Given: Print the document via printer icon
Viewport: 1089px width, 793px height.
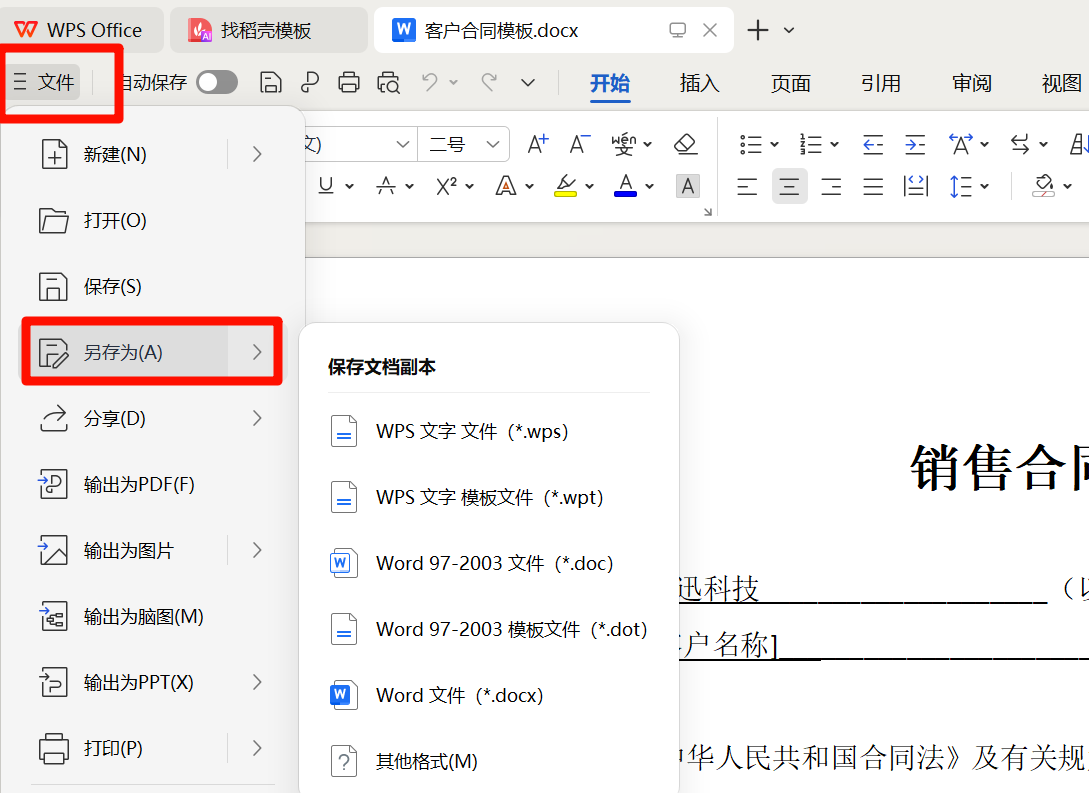Looking at the screenshot, I should [x=348, y=82].
